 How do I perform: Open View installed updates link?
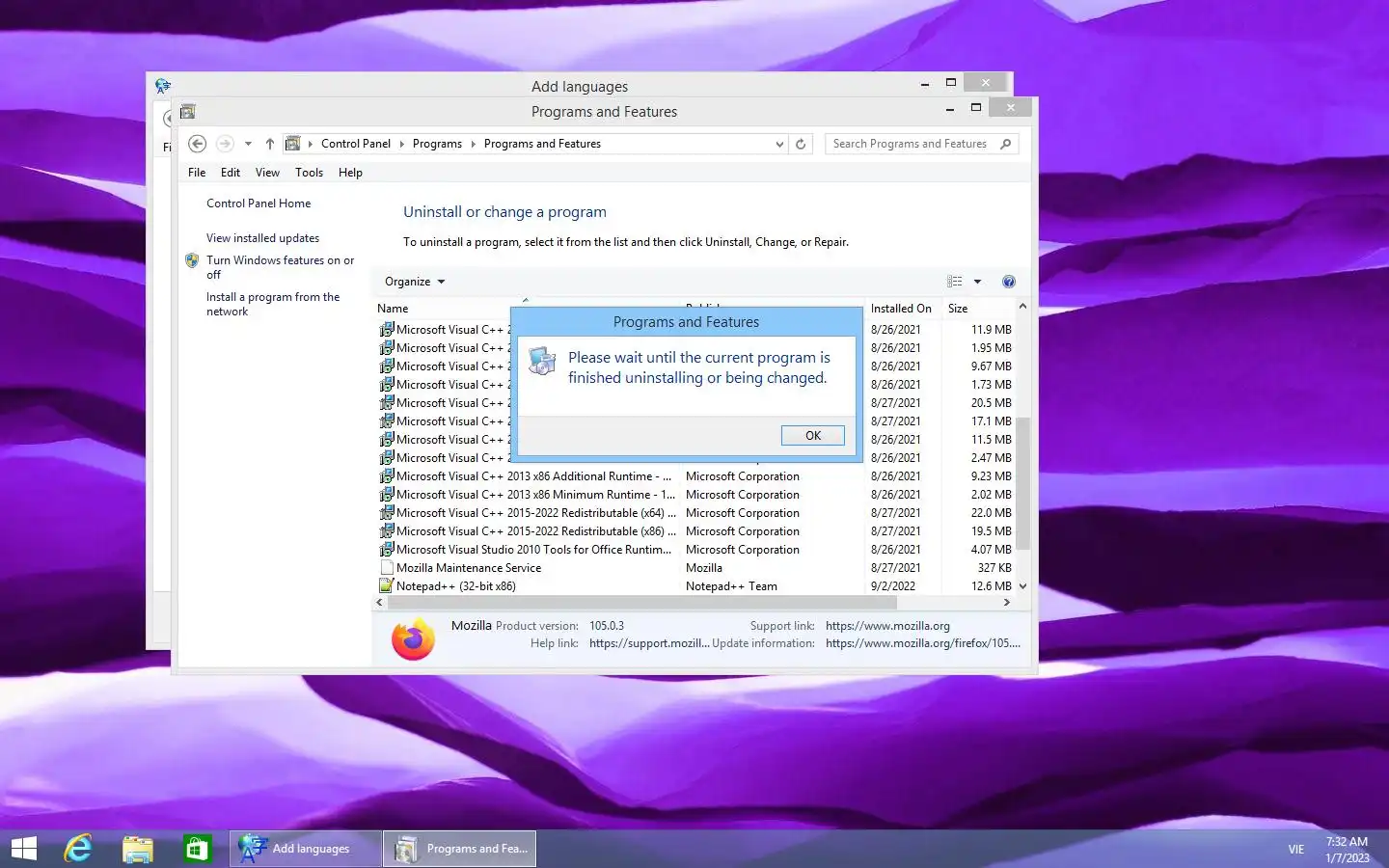click(x=262, y=238)
